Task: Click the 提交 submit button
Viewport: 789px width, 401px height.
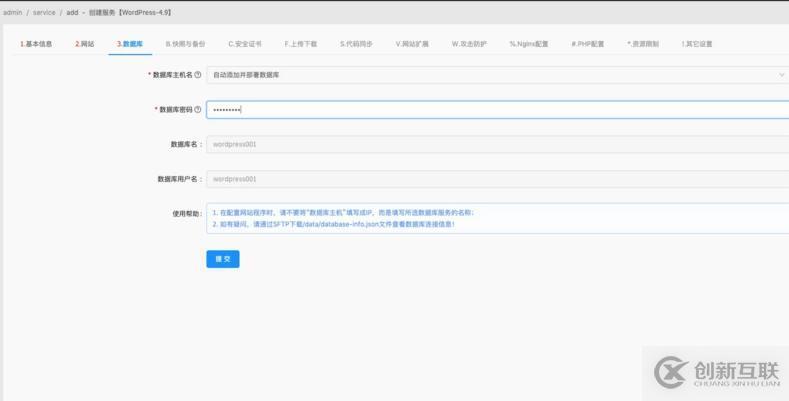Action: [x=223, y=259]
